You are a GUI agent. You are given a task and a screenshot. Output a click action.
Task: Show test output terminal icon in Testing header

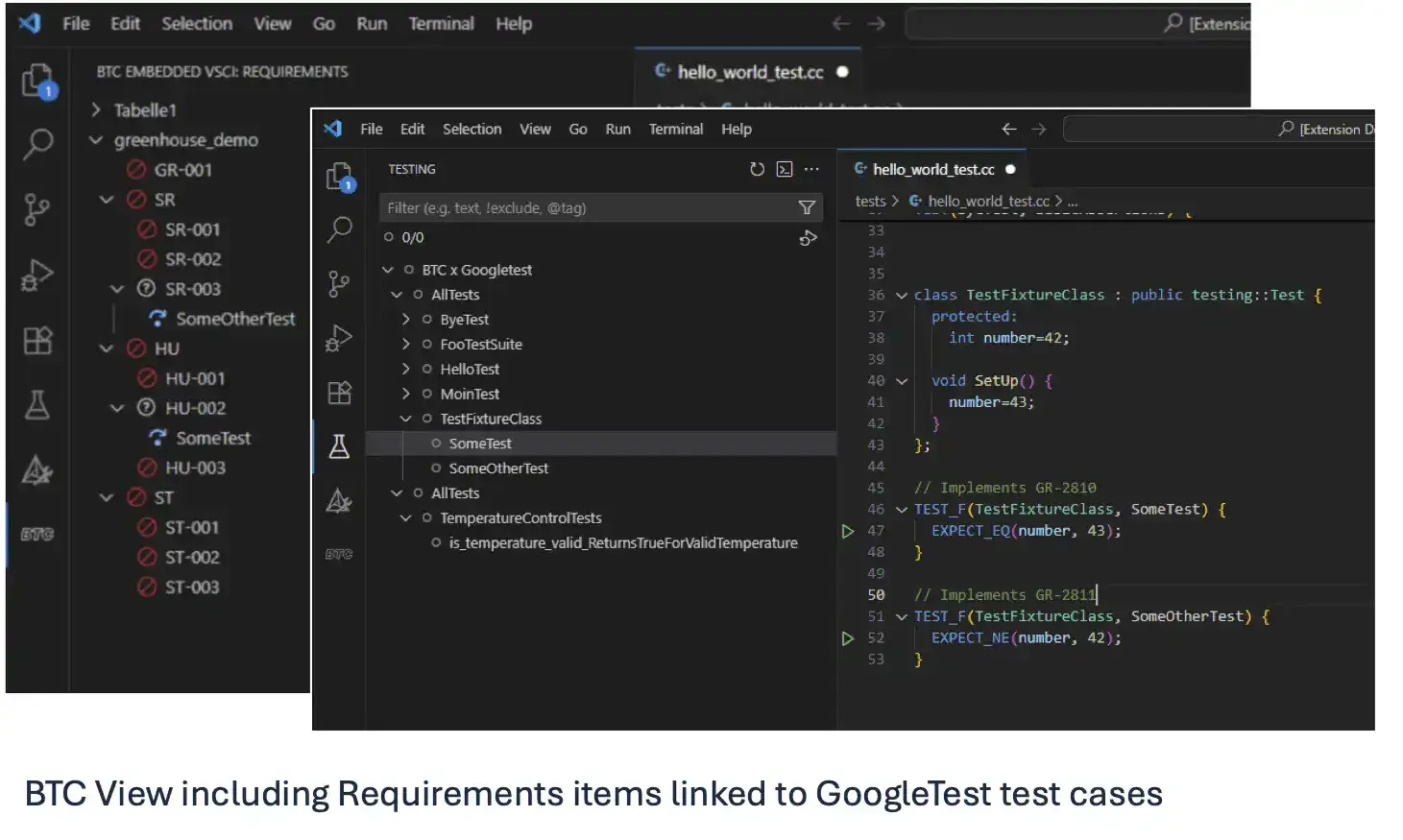click(785, 169)
